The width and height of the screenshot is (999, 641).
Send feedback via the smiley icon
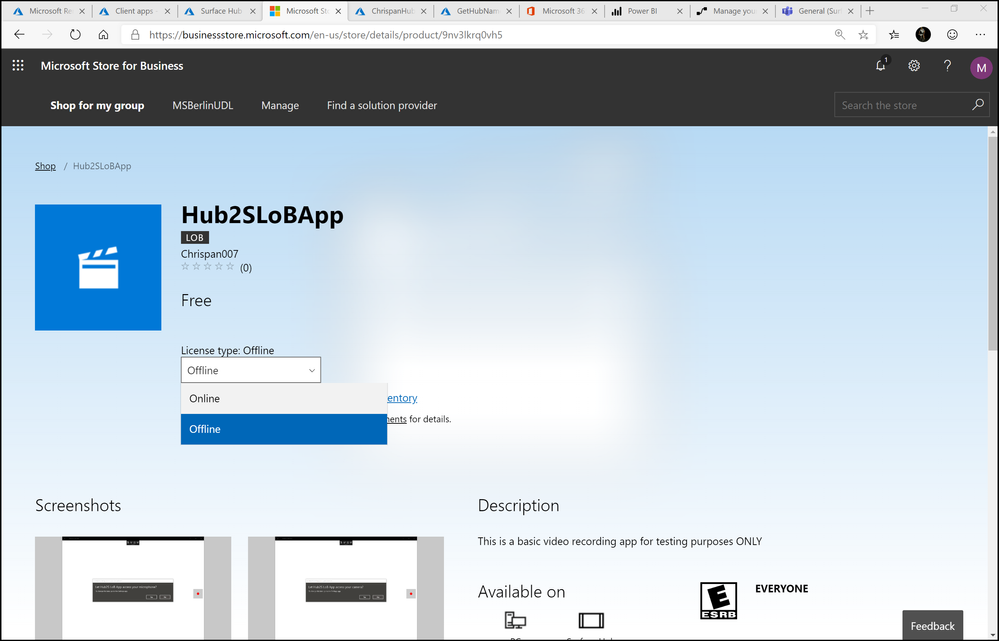pyautogui.click(x=952, y=34)
